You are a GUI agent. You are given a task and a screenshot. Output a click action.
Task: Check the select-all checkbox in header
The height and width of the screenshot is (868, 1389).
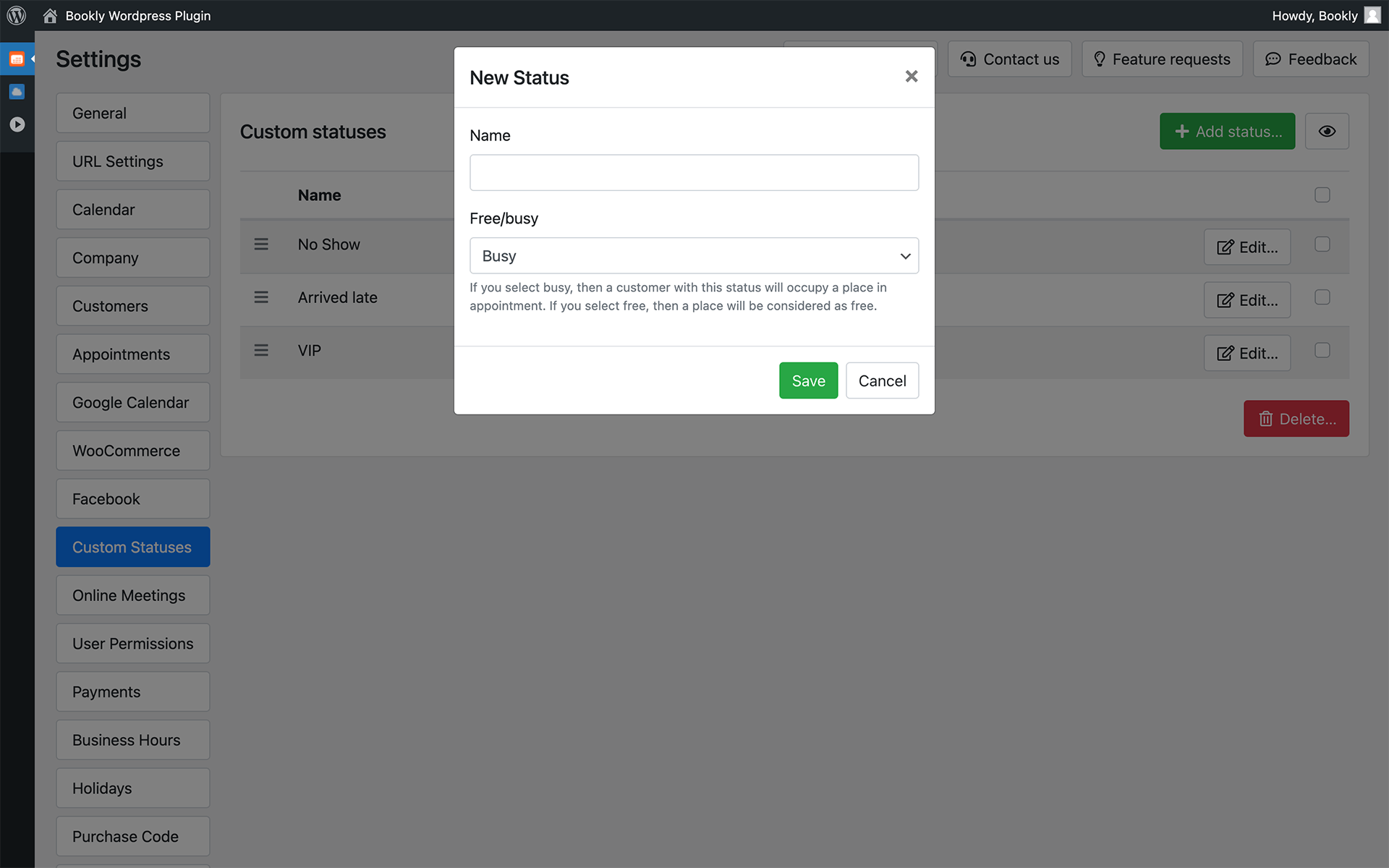1322,195
